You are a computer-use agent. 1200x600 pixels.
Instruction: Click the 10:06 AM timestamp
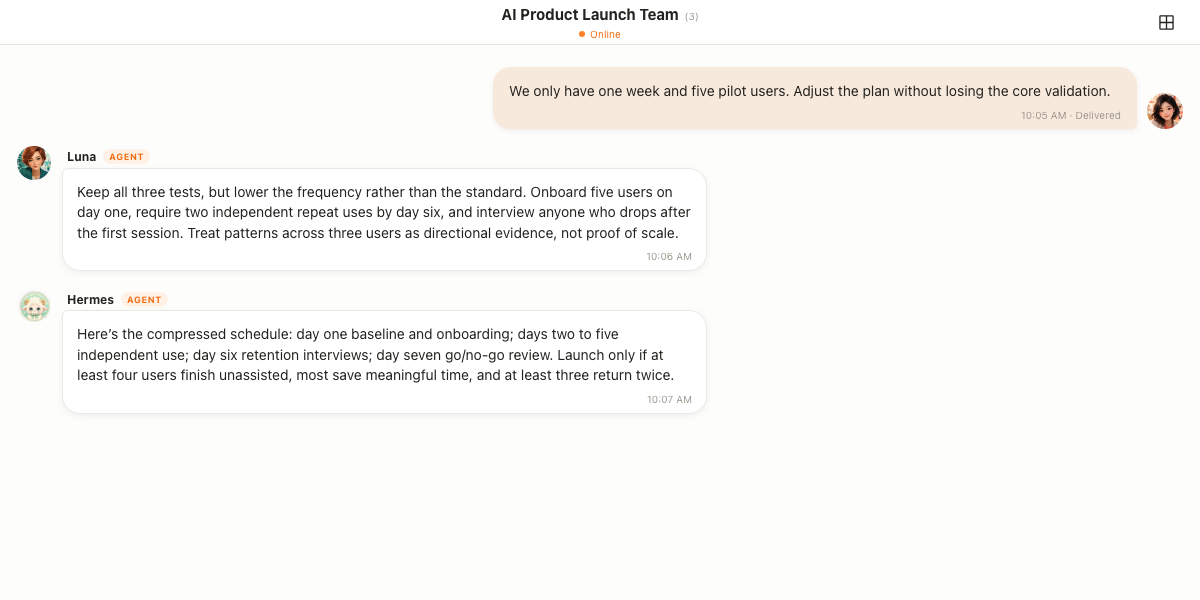click(x=669, y=257)
